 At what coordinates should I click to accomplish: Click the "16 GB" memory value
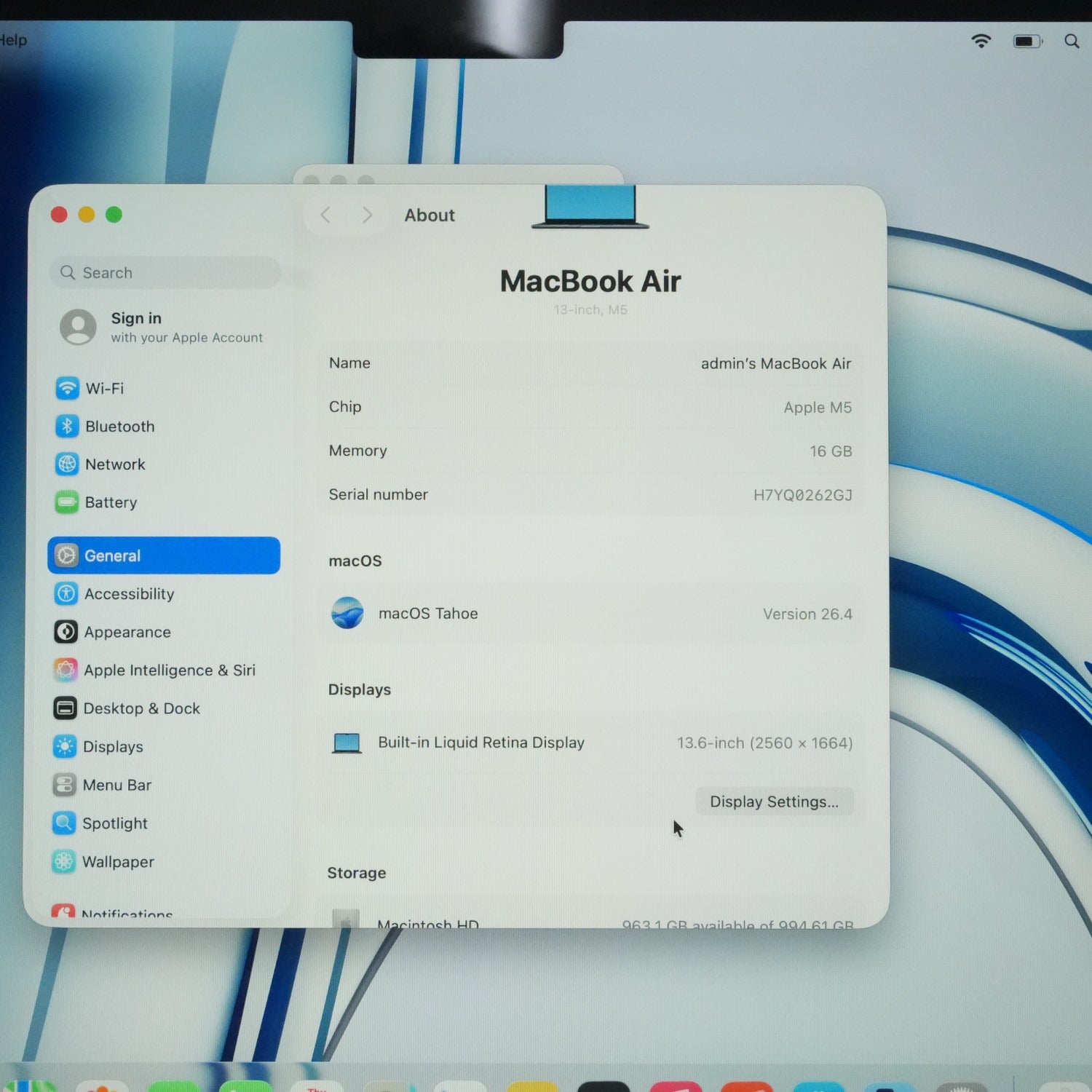[x=831, y=451]
